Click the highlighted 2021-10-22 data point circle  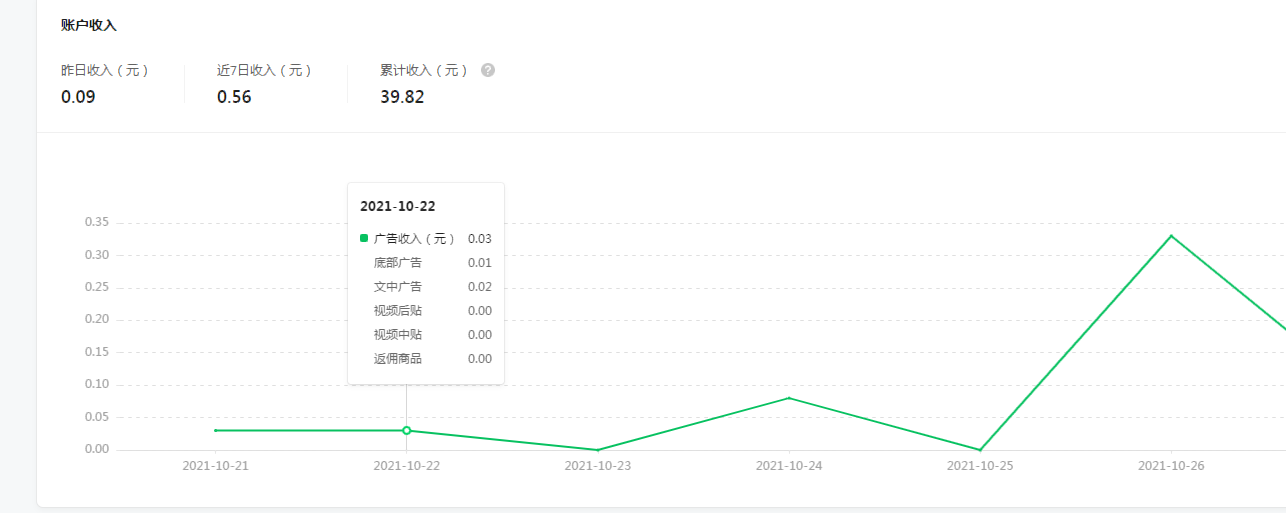(406, 430)
